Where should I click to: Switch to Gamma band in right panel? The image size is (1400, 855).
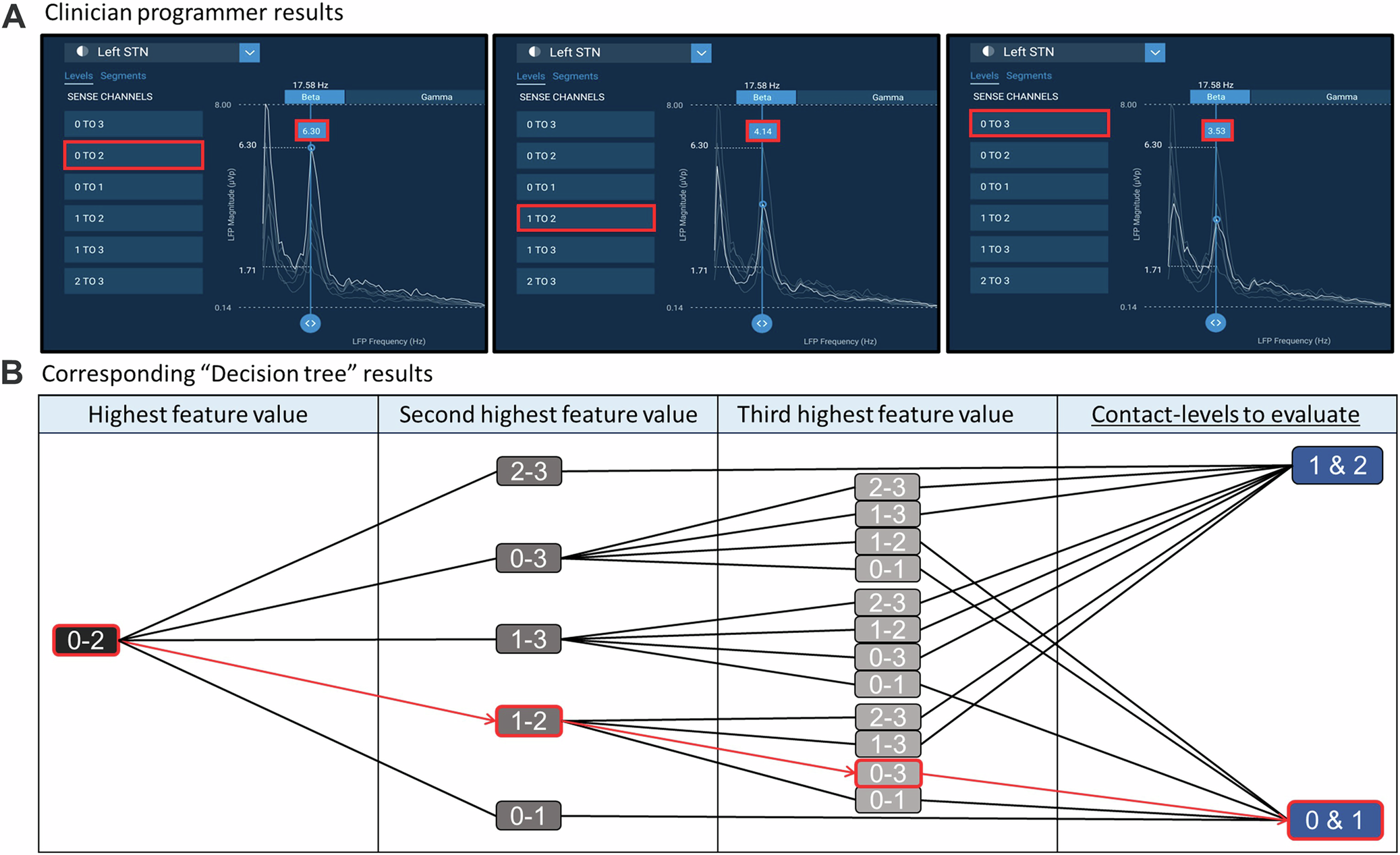click(x=1341, y=97)
